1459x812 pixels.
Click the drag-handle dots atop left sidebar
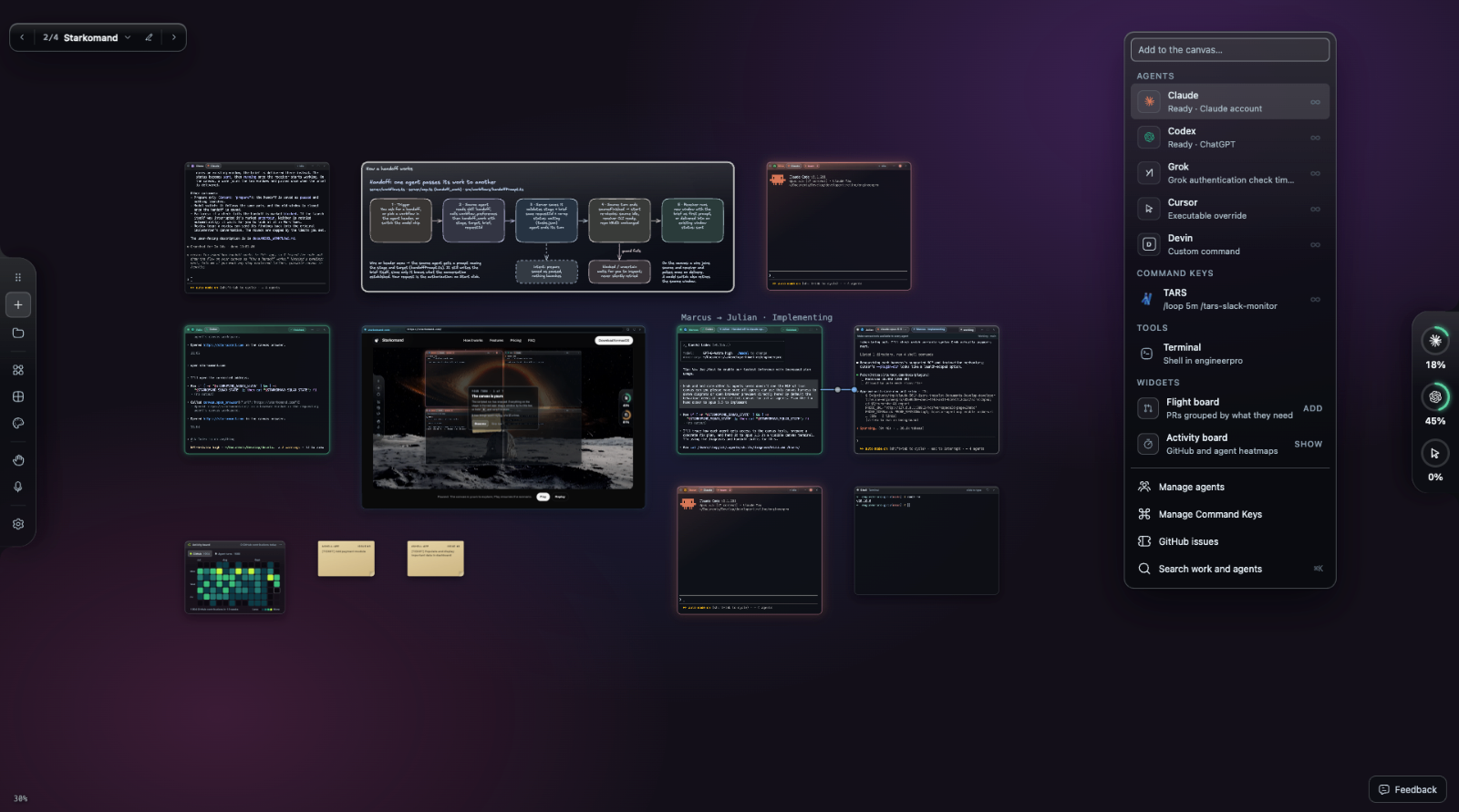[18, 277]
